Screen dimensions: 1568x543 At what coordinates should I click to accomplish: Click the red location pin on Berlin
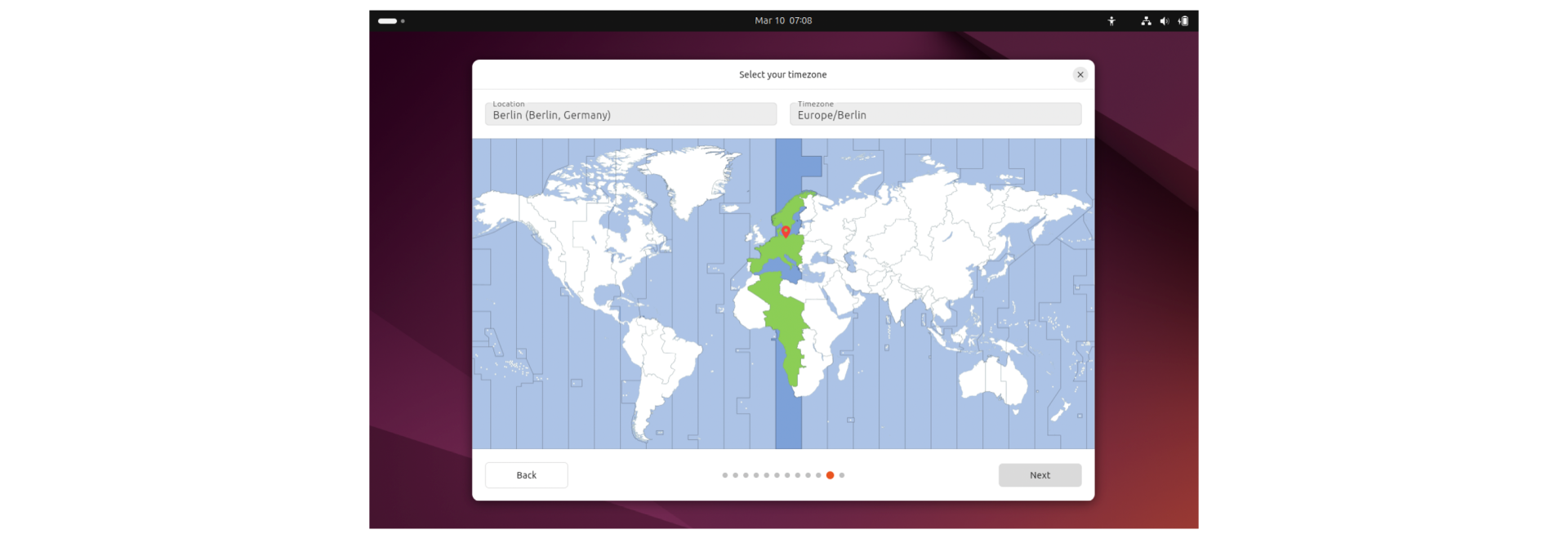click(x=786, y=231)
